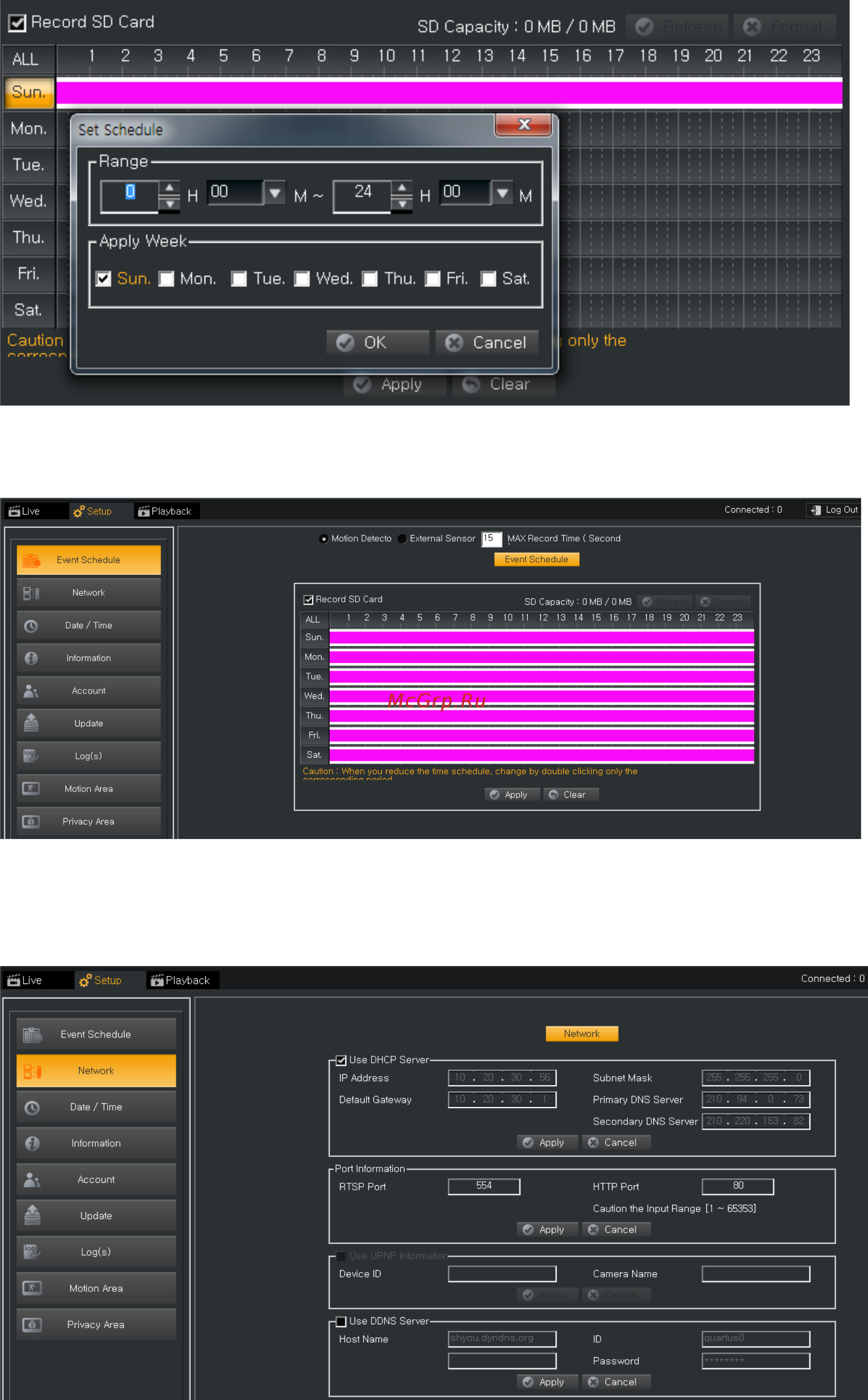Open Motion Area from the Network page sidebar
The image size is (868, 1400).
point(96,1288)
